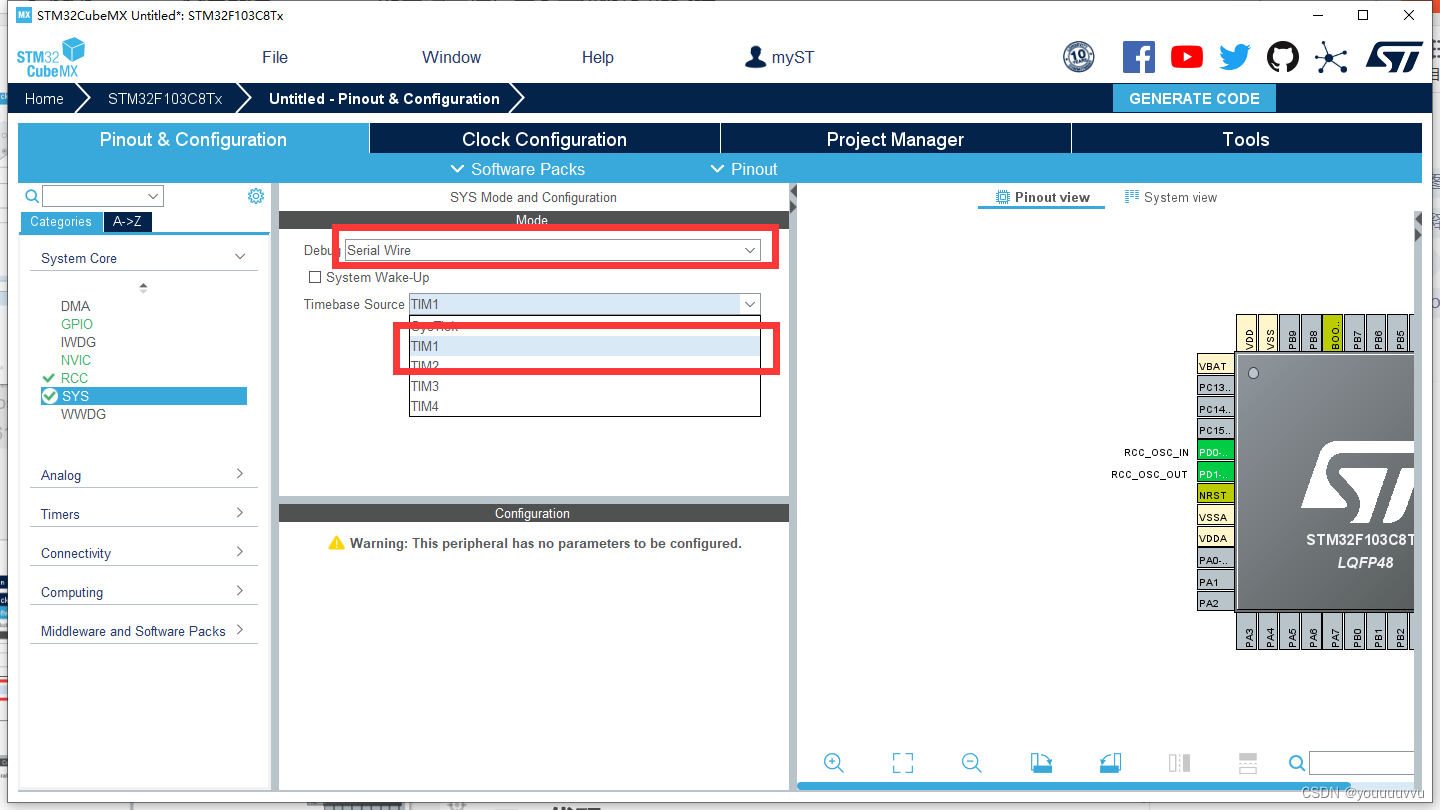Click the pin search input field
Viewport: 1440px width, 810px height.
click(1361, 763)
